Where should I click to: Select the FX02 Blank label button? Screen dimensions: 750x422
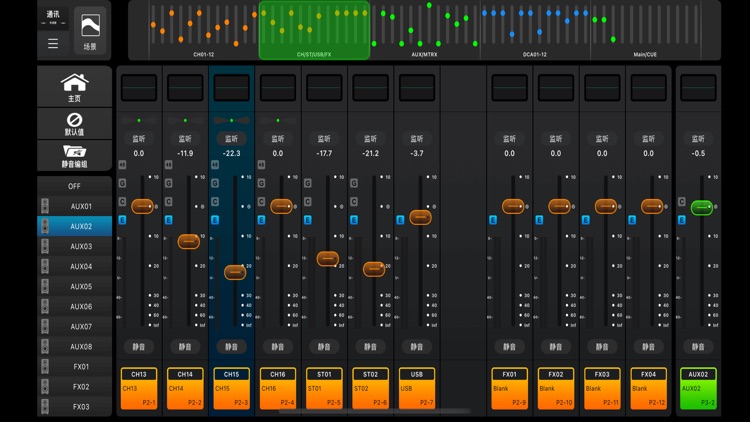(556, 388)
